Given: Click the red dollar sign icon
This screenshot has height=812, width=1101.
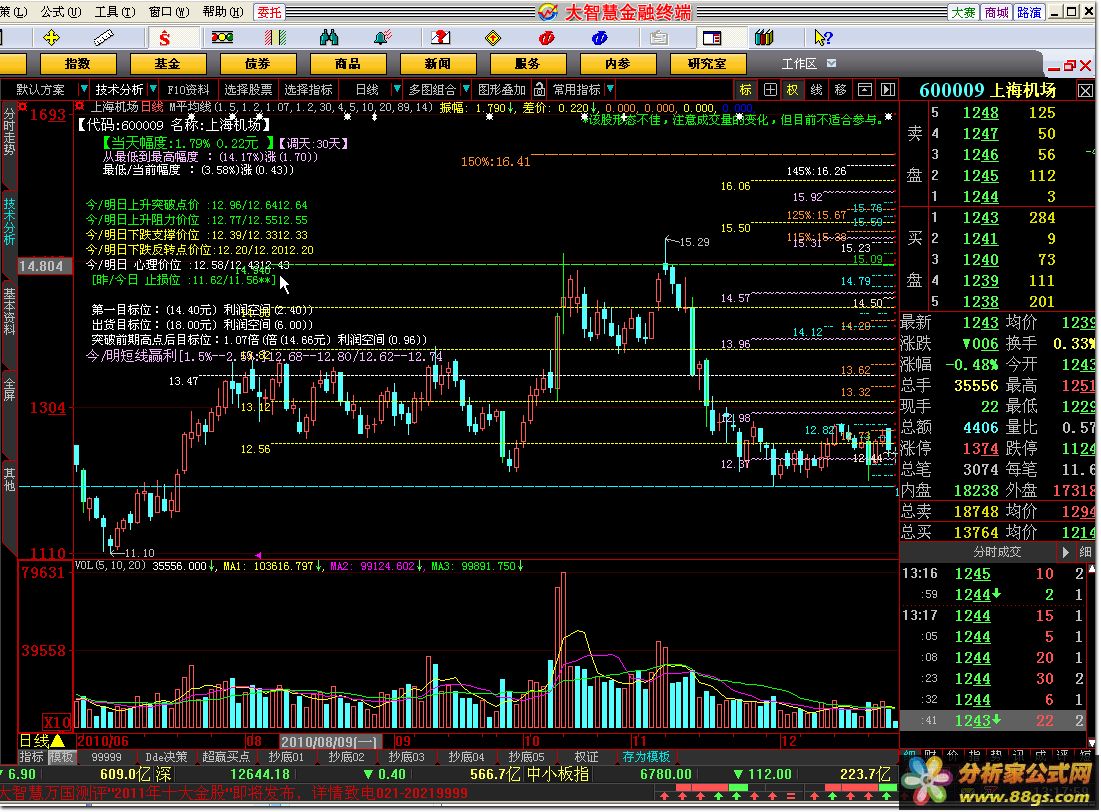Looking at the screenshot, I should tap(164, 37).
